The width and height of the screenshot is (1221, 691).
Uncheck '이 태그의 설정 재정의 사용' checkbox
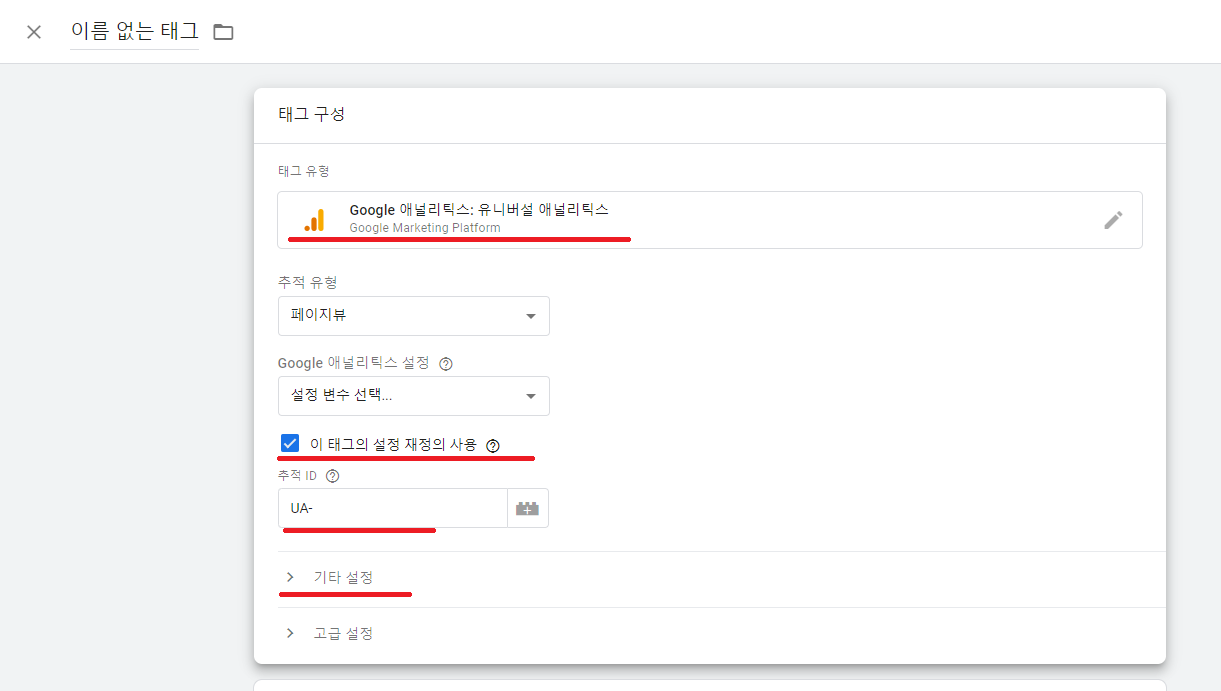pyautogui.click(x=290, y=443)
